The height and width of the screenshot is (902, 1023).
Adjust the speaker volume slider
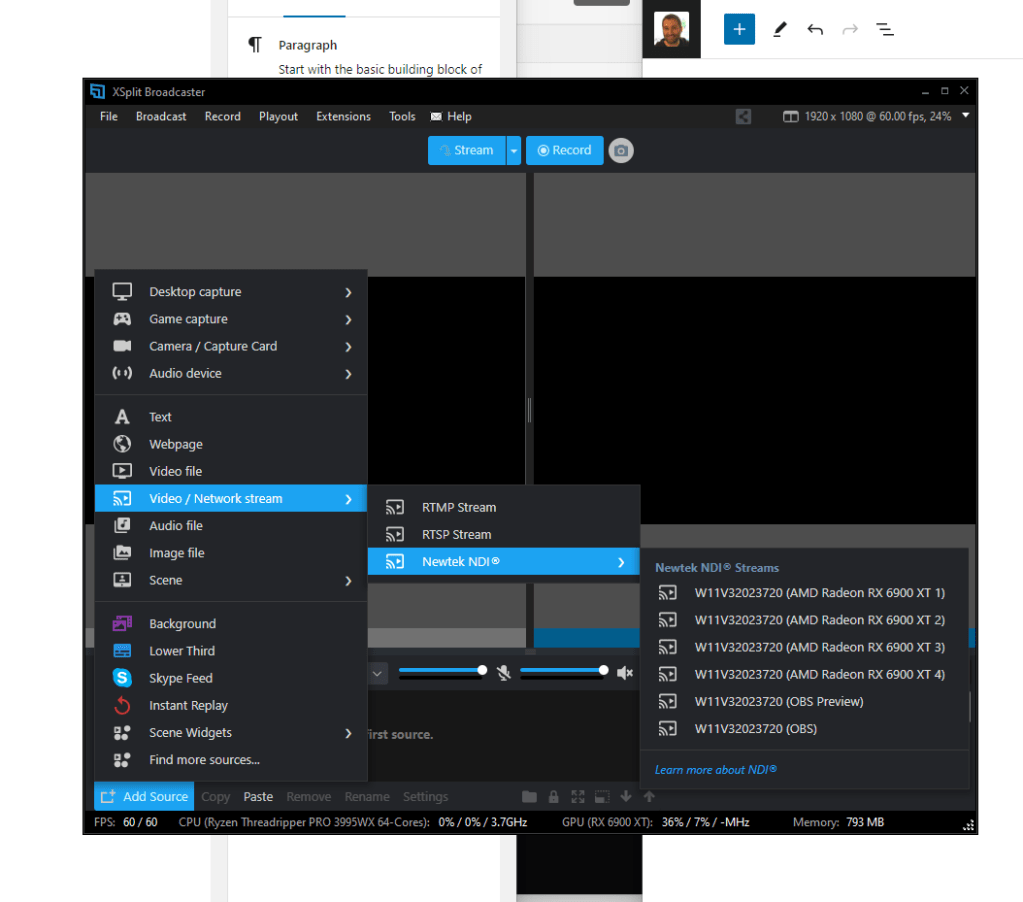click(564, 670)
